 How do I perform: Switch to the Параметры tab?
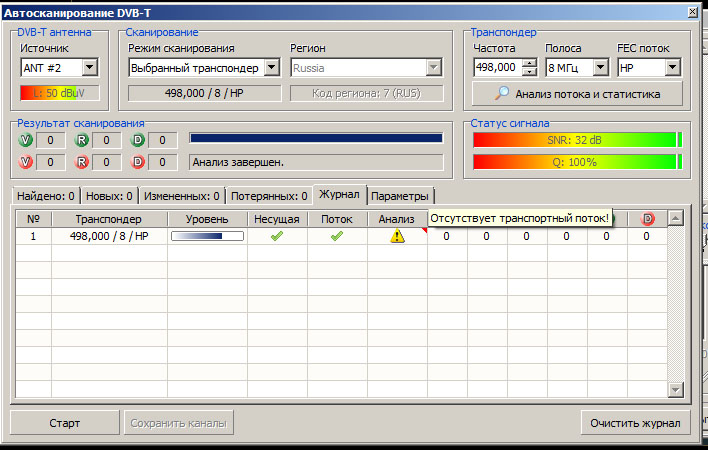399,196
